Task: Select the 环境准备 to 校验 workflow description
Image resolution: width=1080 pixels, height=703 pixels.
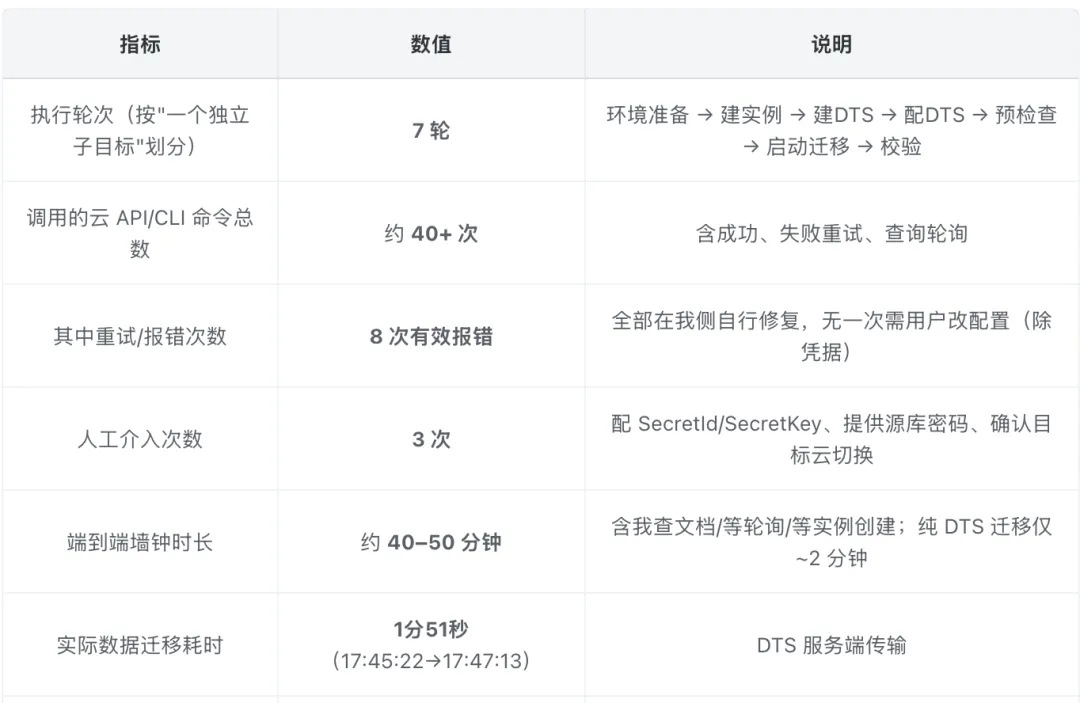Action: click(x=831, y=130)
